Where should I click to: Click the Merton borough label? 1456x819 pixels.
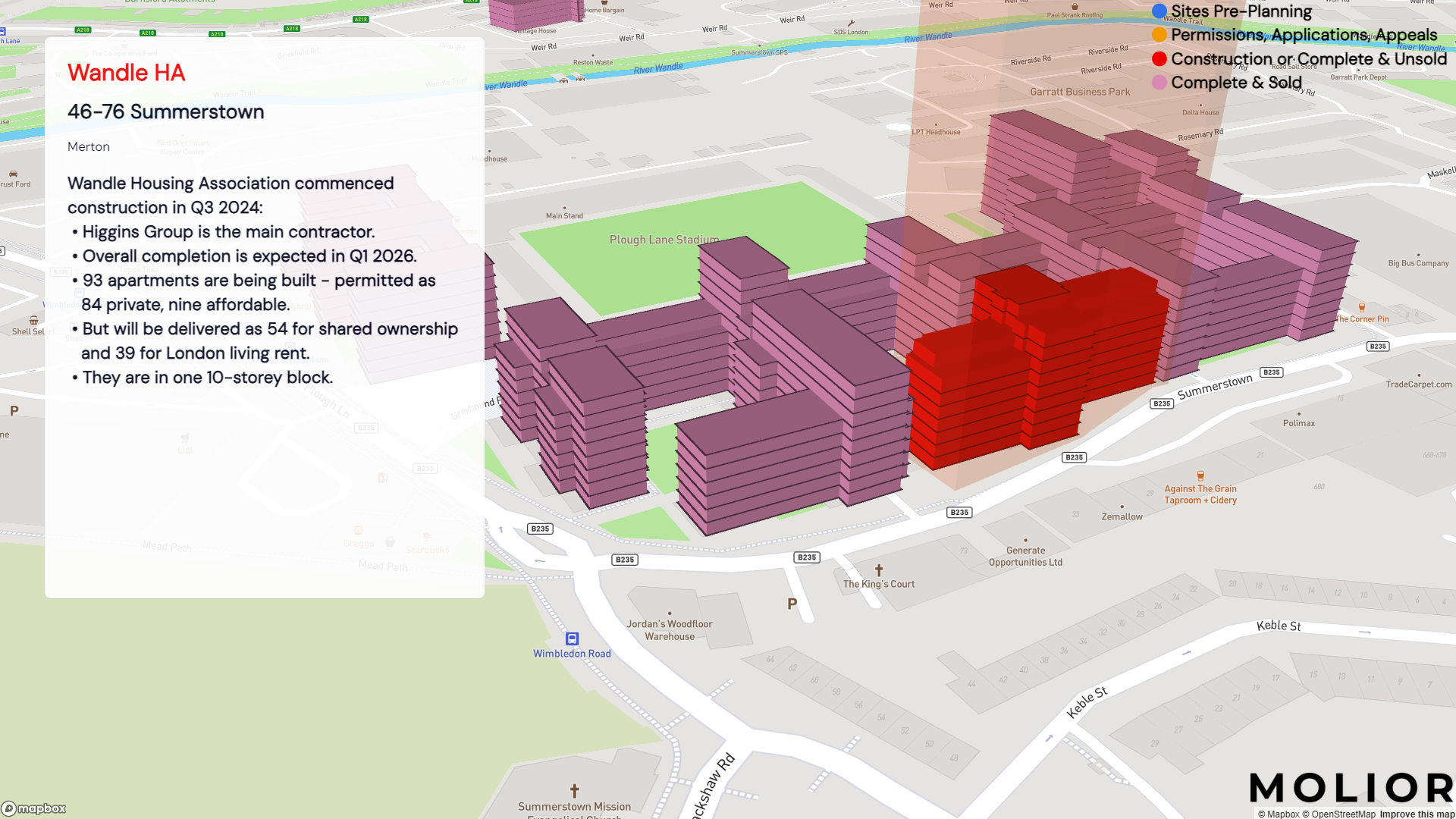89,146
